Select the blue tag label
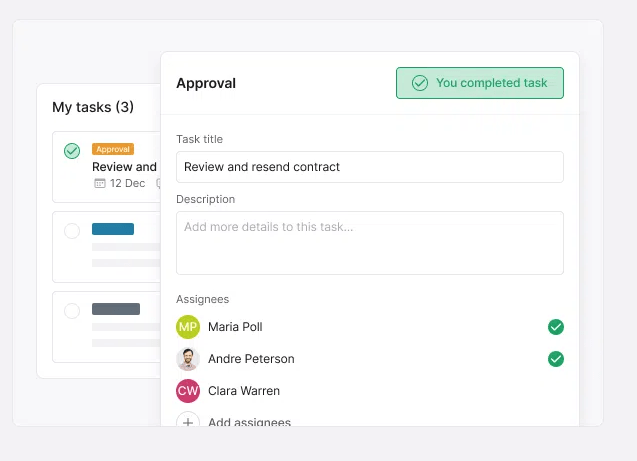Image resolution: width=637 pixels, height=461 pixels. (x=113, y=229)
